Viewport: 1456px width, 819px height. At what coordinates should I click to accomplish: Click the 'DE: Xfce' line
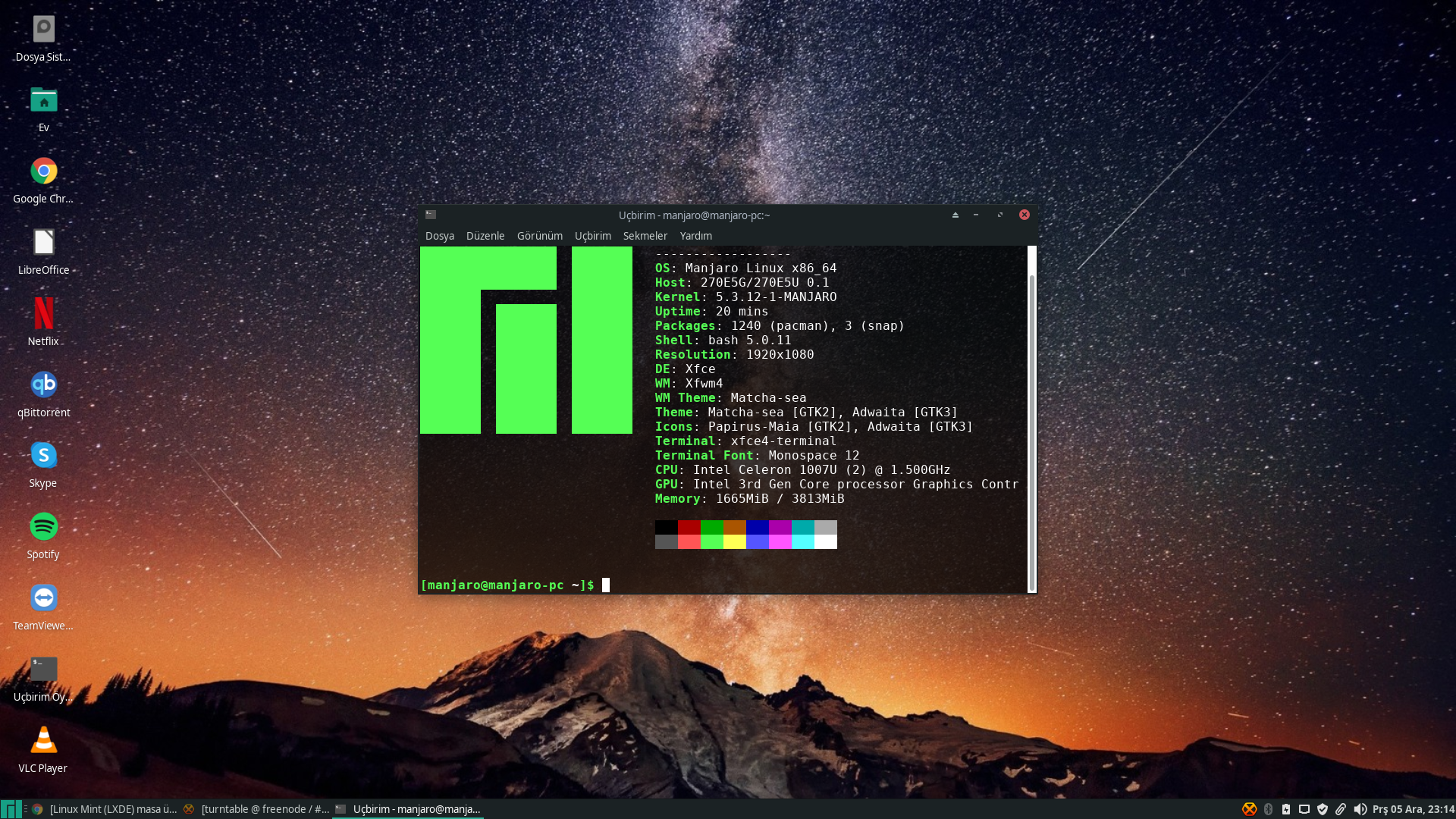[686, 369]
